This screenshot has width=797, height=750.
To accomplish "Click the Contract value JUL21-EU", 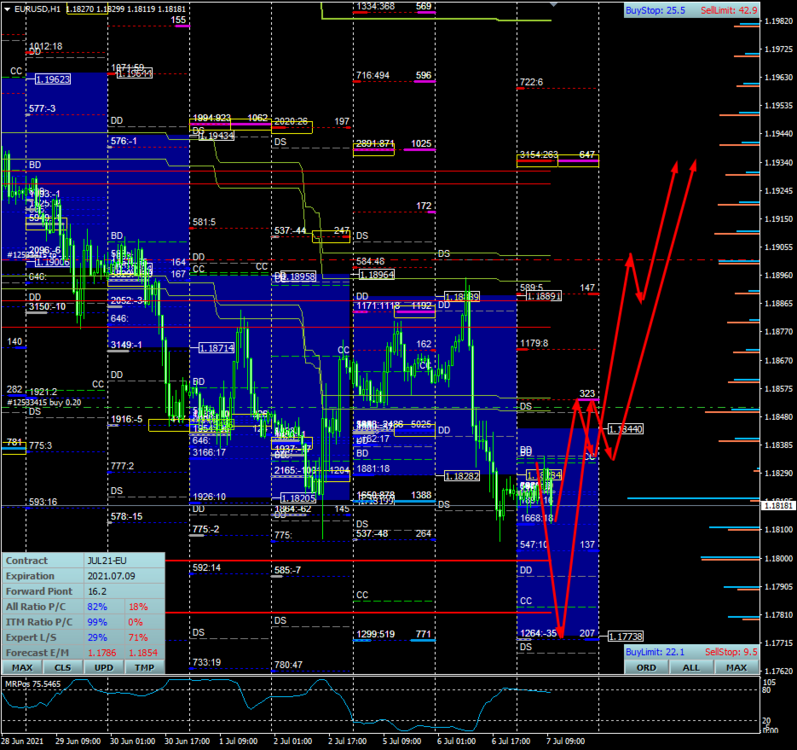I will [x=107, y=560].
